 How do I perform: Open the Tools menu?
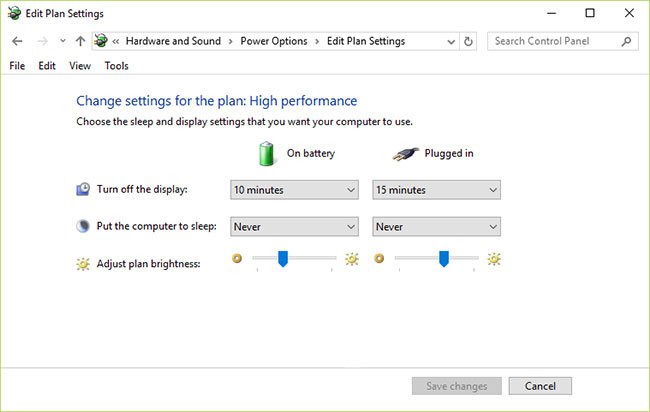[x=116, y=66]
